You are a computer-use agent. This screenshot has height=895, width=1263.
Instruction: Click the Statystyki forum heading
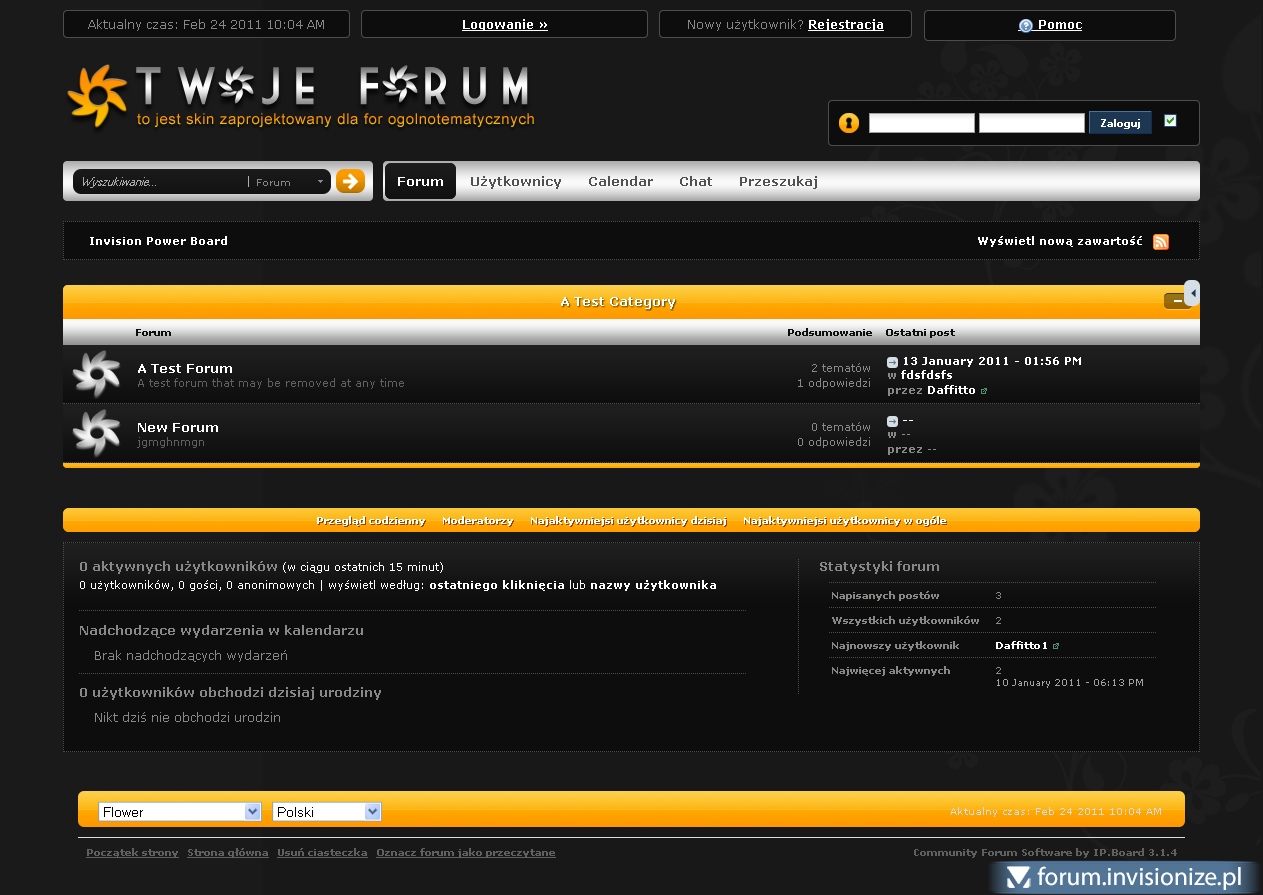point(879,566)
